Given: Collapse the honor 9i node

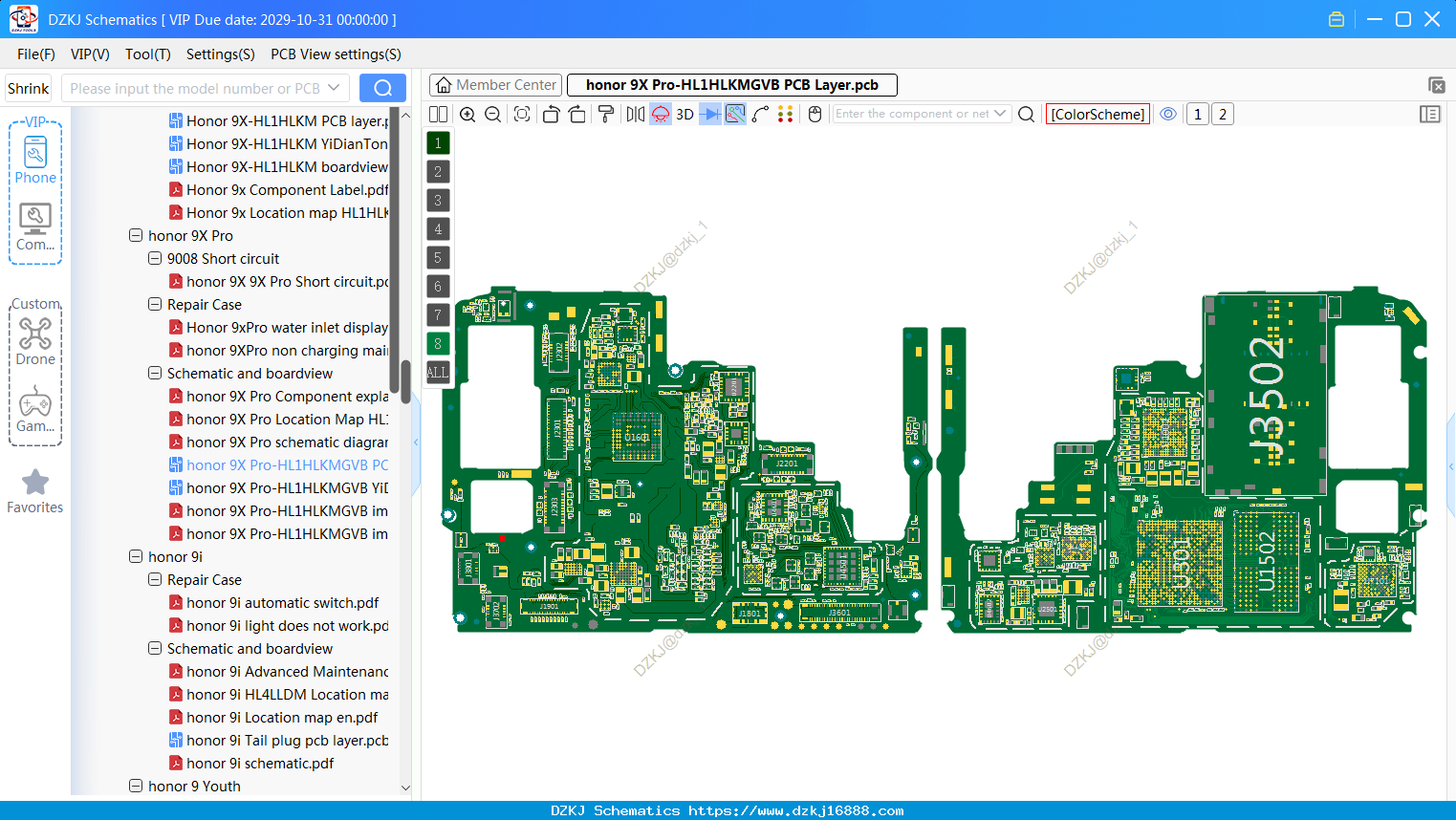Looking at the screenshot, I should pos(136,556).
